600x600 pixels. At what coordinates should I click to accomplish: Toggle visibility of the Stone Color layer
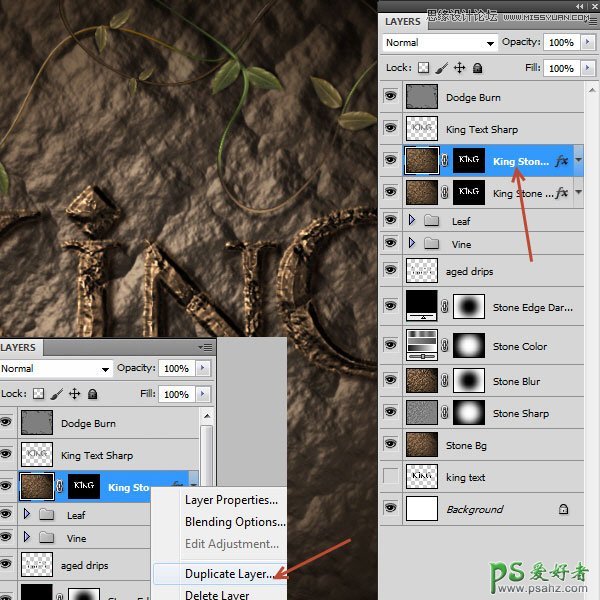(390, 346)
